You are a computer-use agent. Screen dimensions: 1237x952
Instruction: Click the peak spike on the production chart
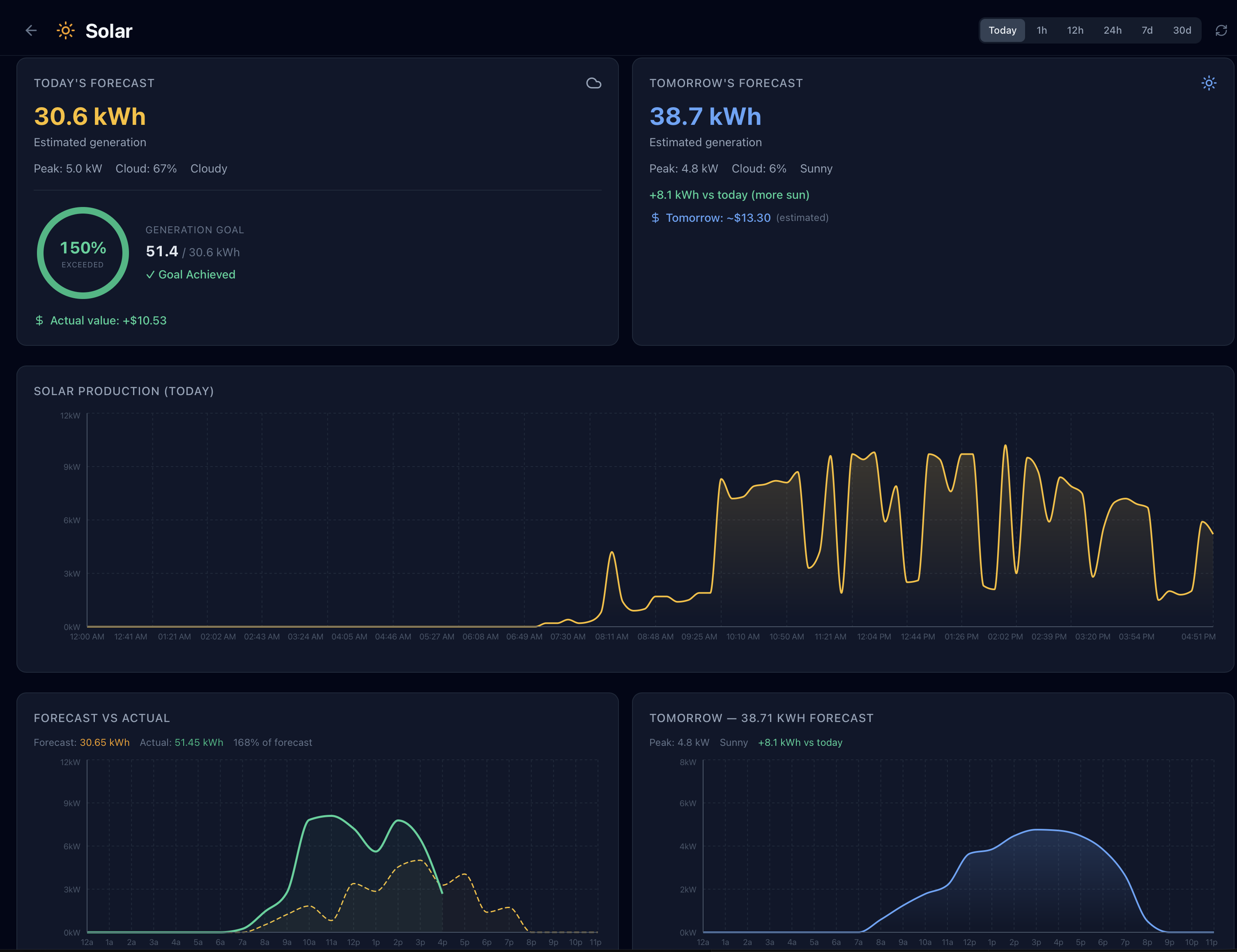point(1005,447)
